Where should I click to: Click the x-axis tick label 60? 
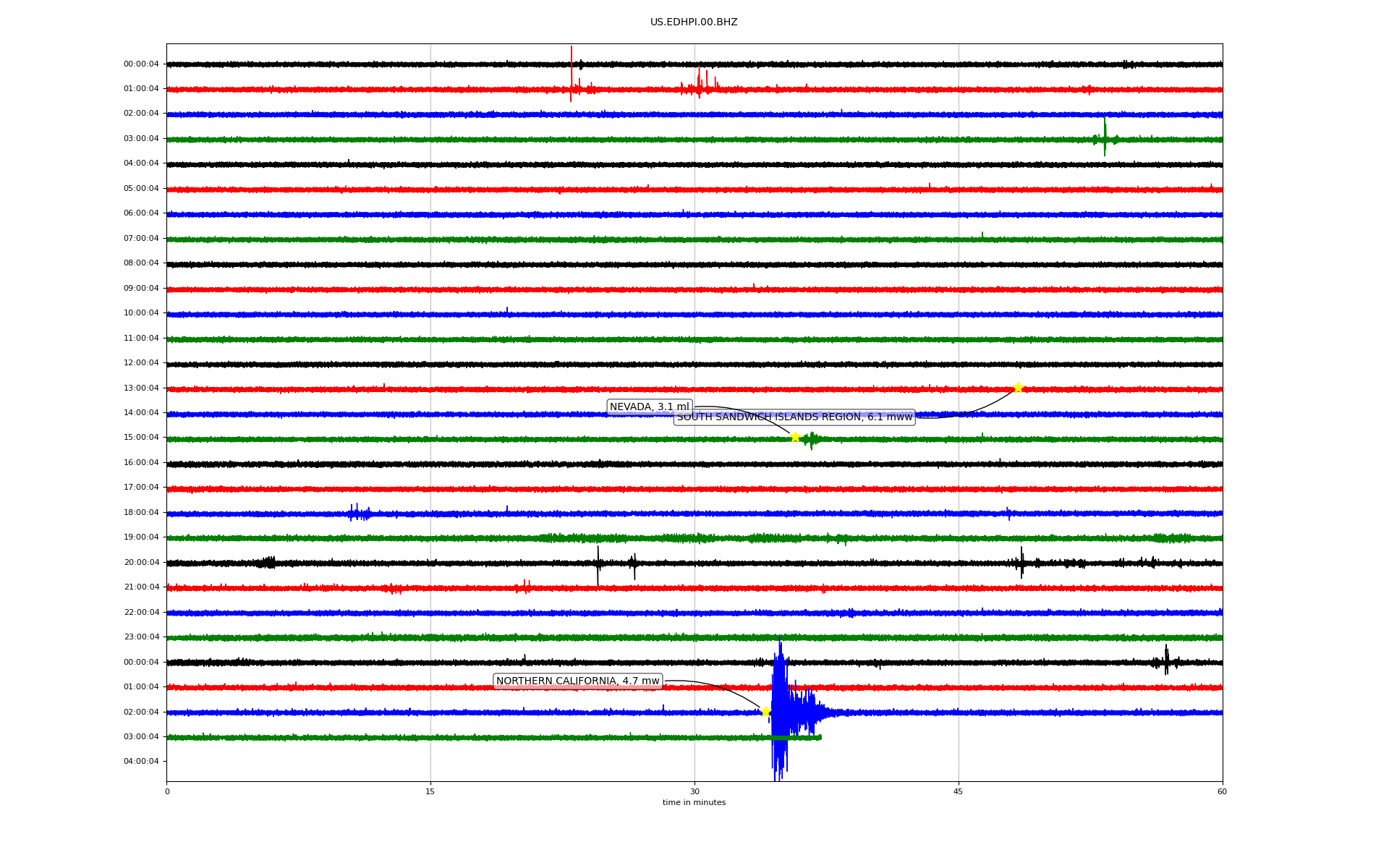[x=1222, y=791]
